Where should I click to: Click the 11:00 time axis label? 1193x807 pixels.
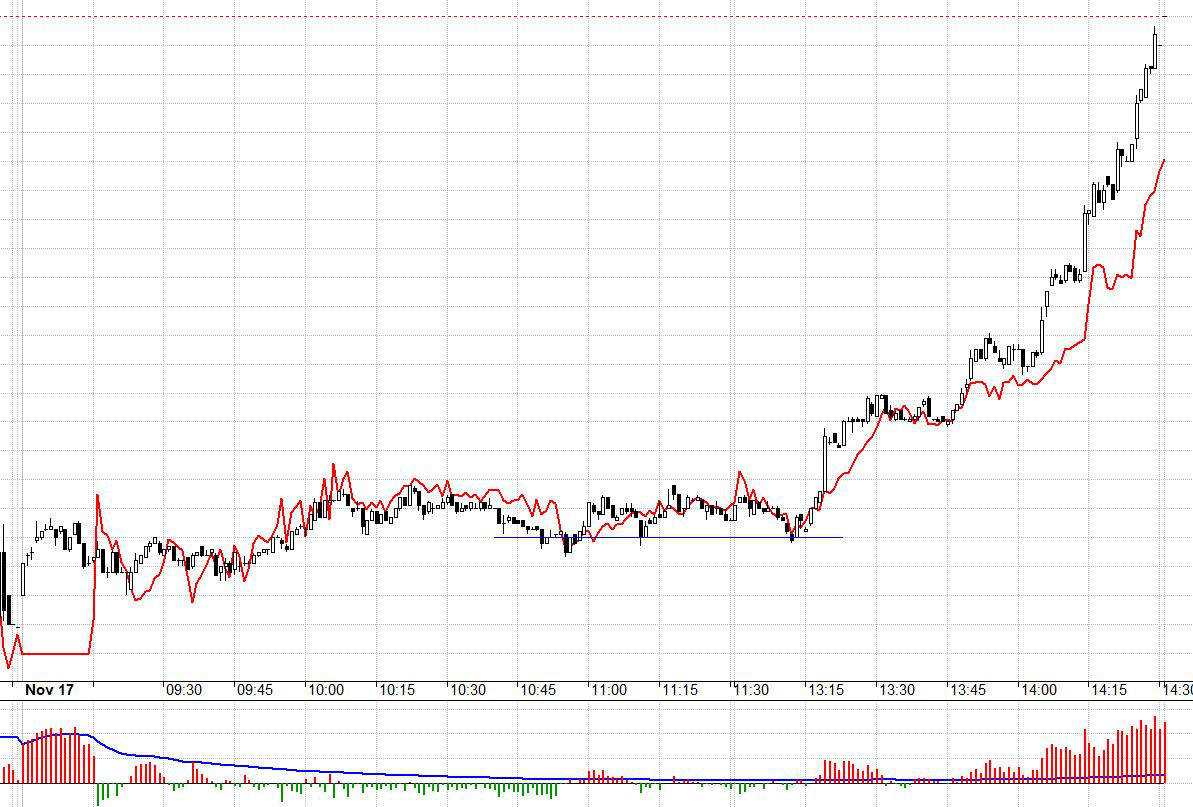(x=609, y=690)
